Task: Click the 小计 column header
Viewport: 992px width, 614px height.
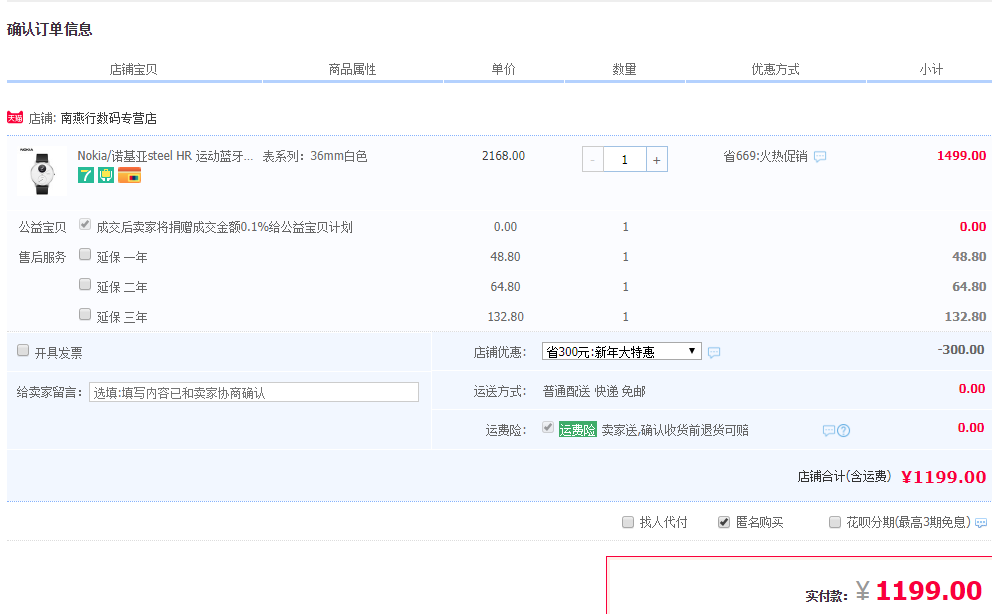Action: 931,70
